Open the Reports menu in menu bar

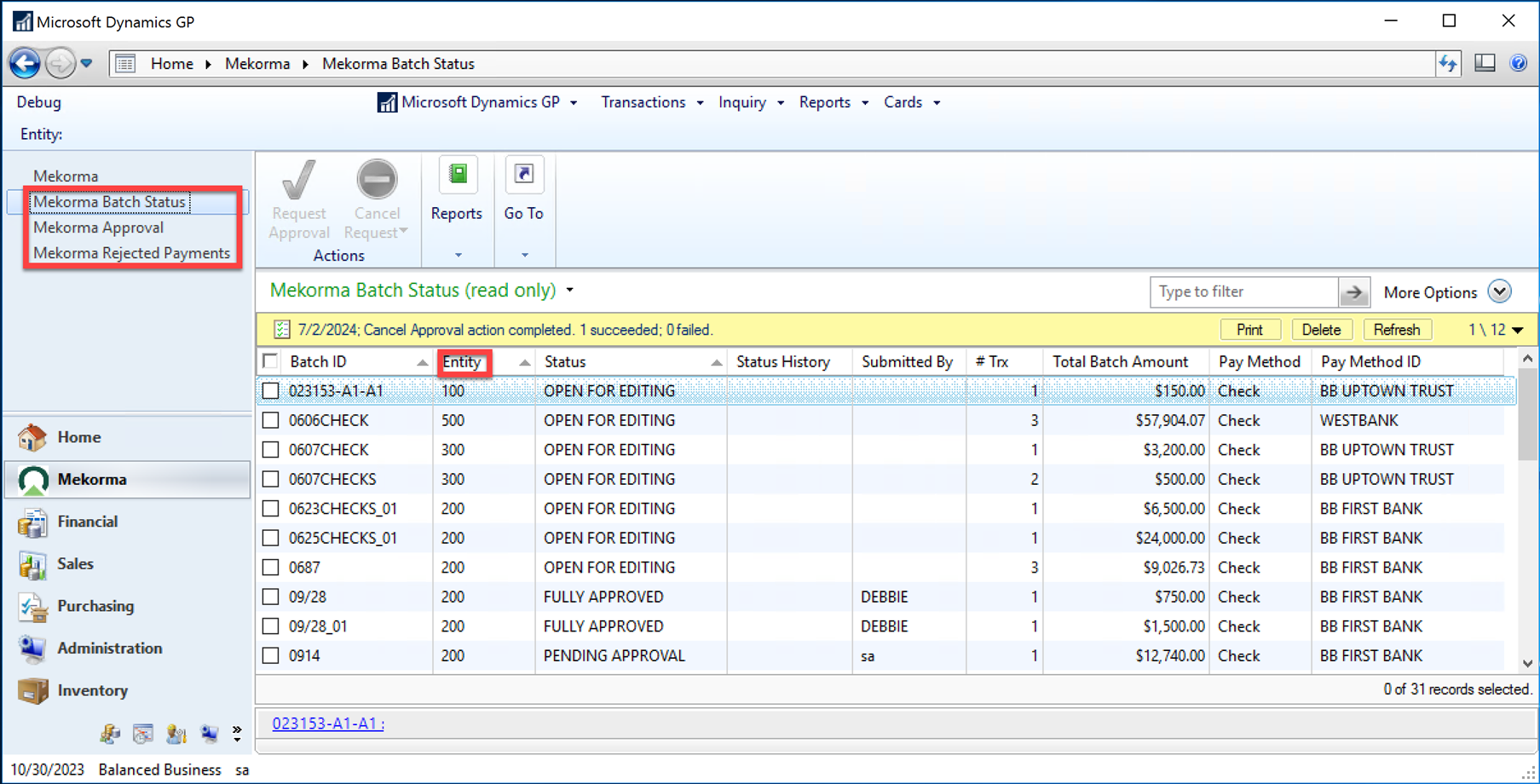point(833,102)
